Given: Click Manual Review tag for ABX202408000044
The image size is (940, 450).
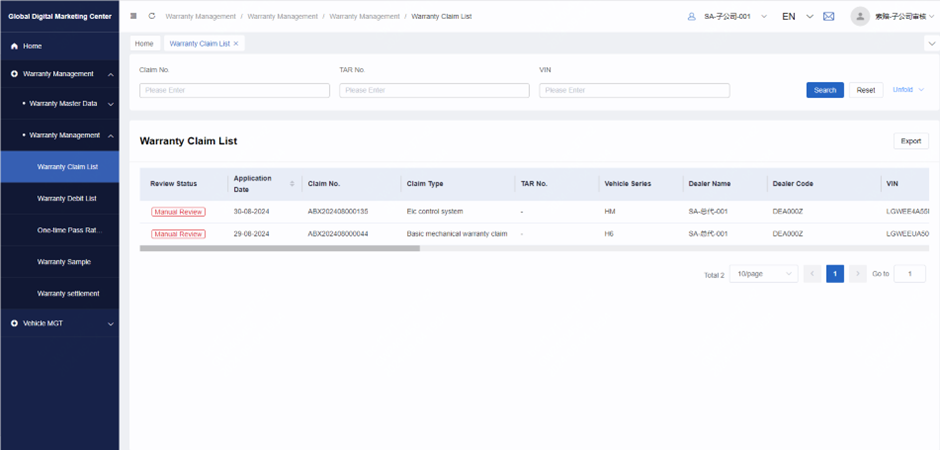Looking at the screenshot, I should click(178, 234).
